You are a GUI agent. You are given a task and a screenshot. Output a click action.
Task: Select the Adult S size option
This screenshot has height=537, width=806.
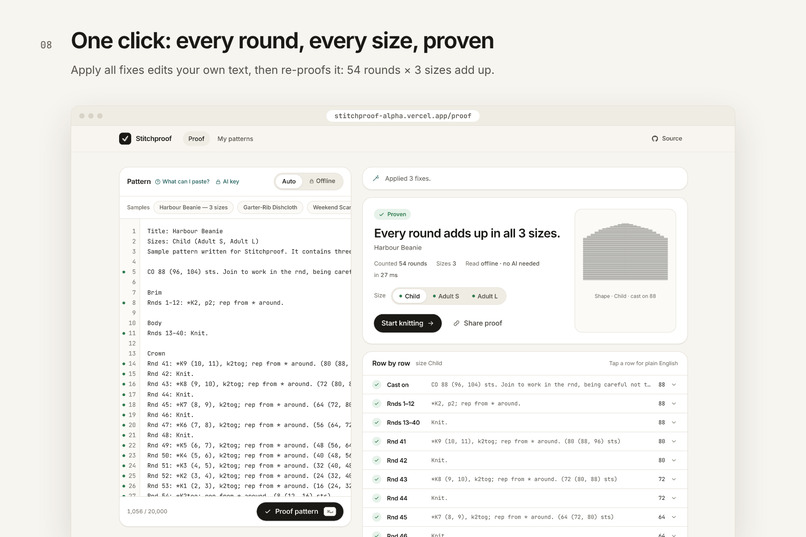pyautogui.click(x=446, y=296)
